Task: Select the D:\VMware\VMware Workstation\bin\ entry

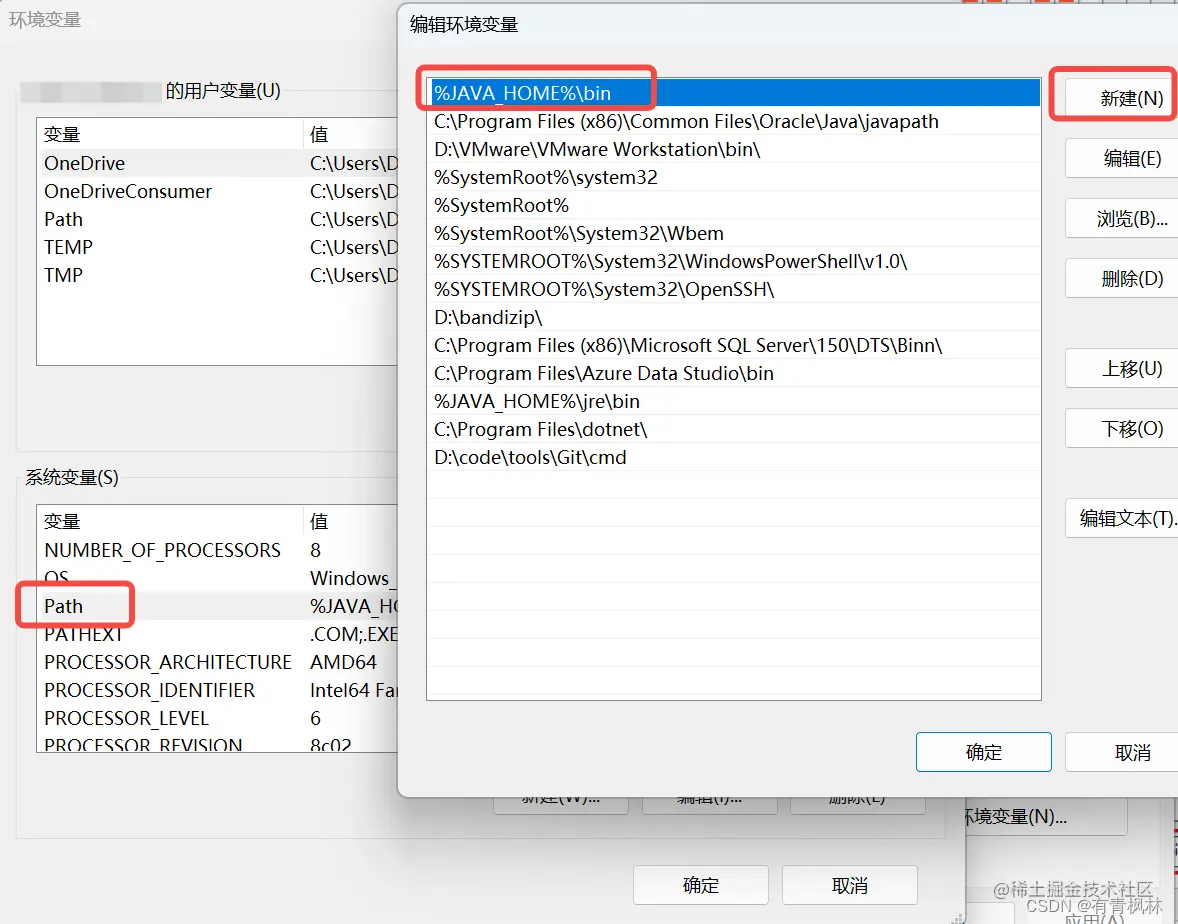Action: coord(735,149)
